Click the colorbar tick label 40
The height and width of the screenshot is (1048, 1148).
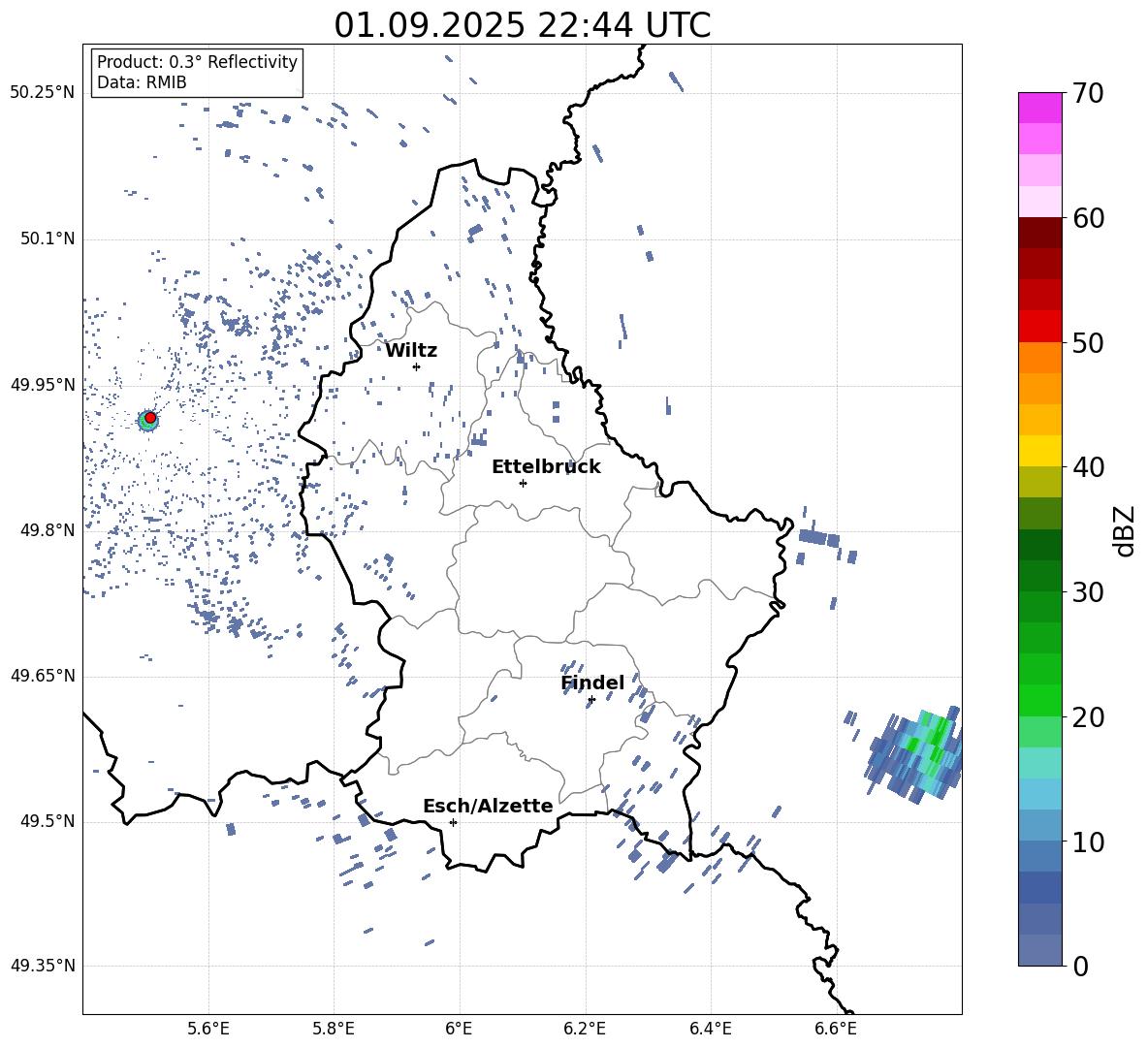pos(1088,467)
